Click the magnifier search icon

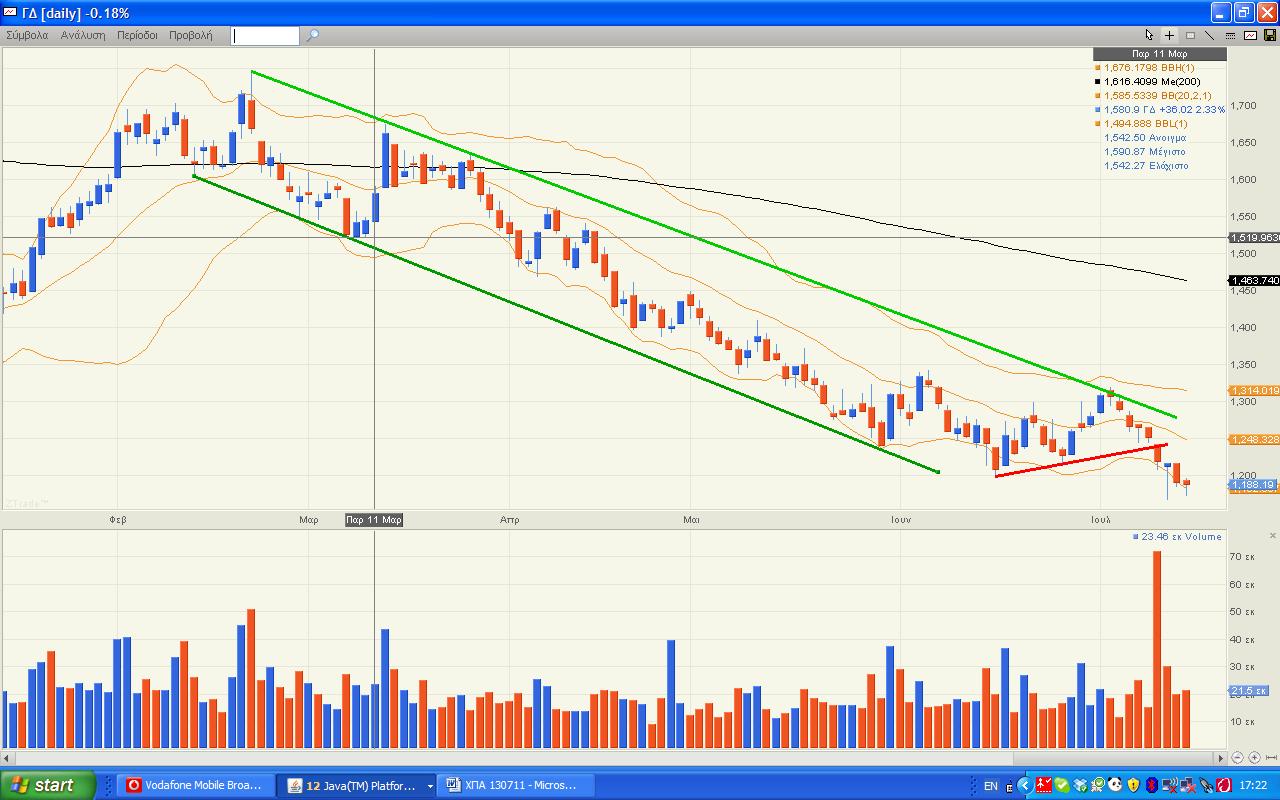pyautogui.click(x=312, y=35)
